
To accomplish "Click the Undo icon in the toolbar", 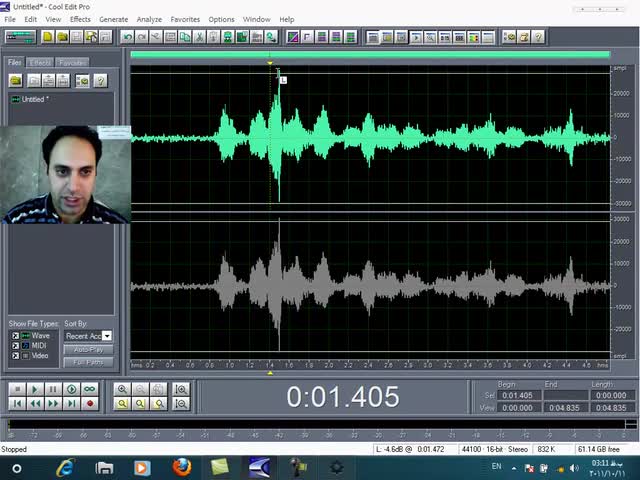I will click(x=127, y=37).
